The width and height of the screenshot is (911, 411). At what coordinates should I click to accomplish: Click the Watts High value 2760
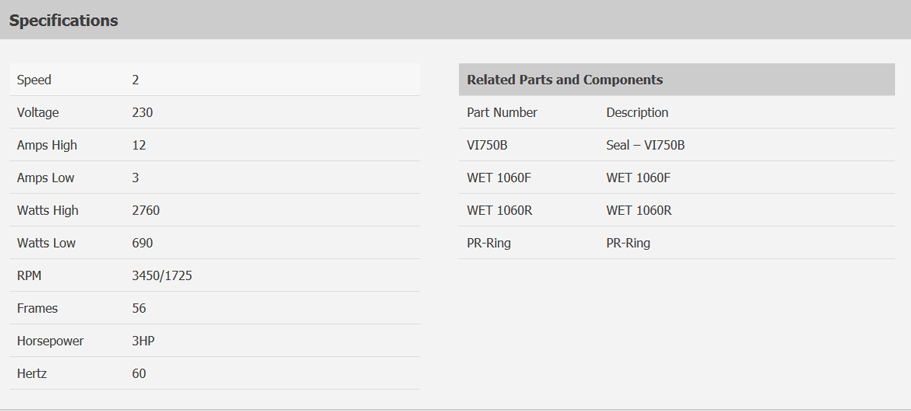coord(146,210)
